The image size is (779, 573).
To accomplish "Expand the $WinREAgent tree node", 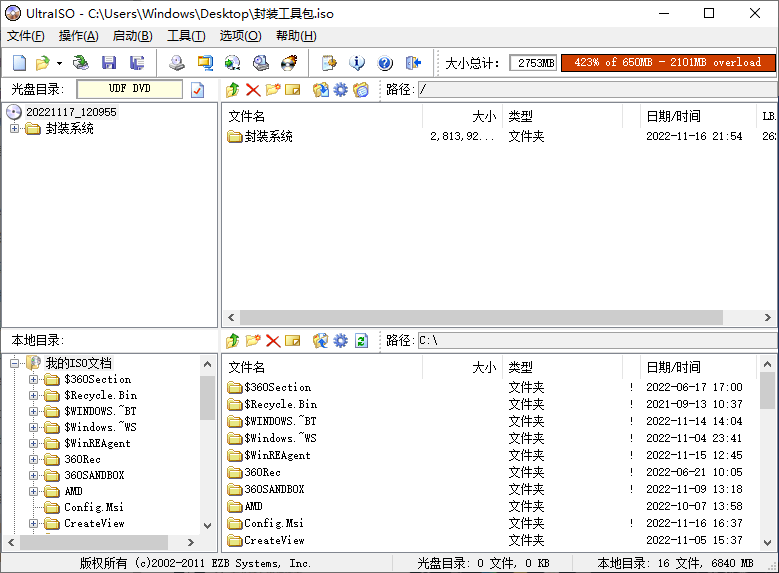I will tap(33, 443).
